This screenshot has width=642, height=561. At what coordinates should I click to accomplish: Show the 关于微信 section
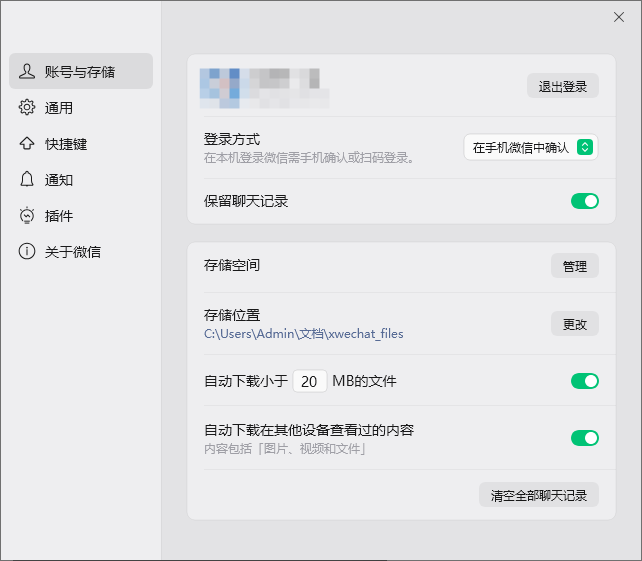81,251
